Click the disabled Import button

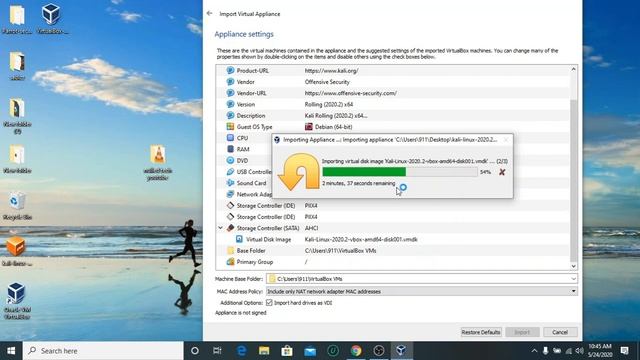click(x=522, y=332)
